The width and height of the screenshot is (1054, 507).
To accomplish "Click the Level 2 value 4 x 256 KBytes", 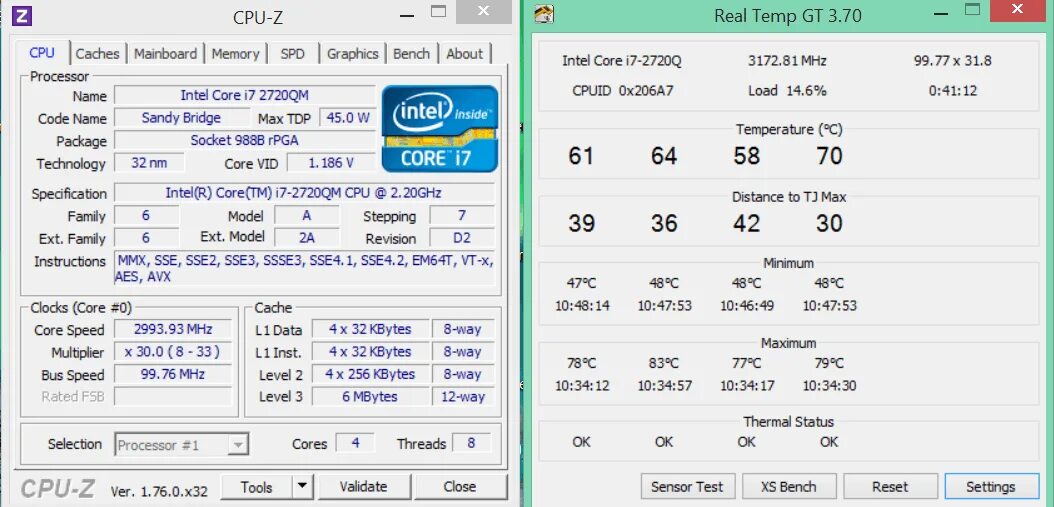I will tap(370, 374).
